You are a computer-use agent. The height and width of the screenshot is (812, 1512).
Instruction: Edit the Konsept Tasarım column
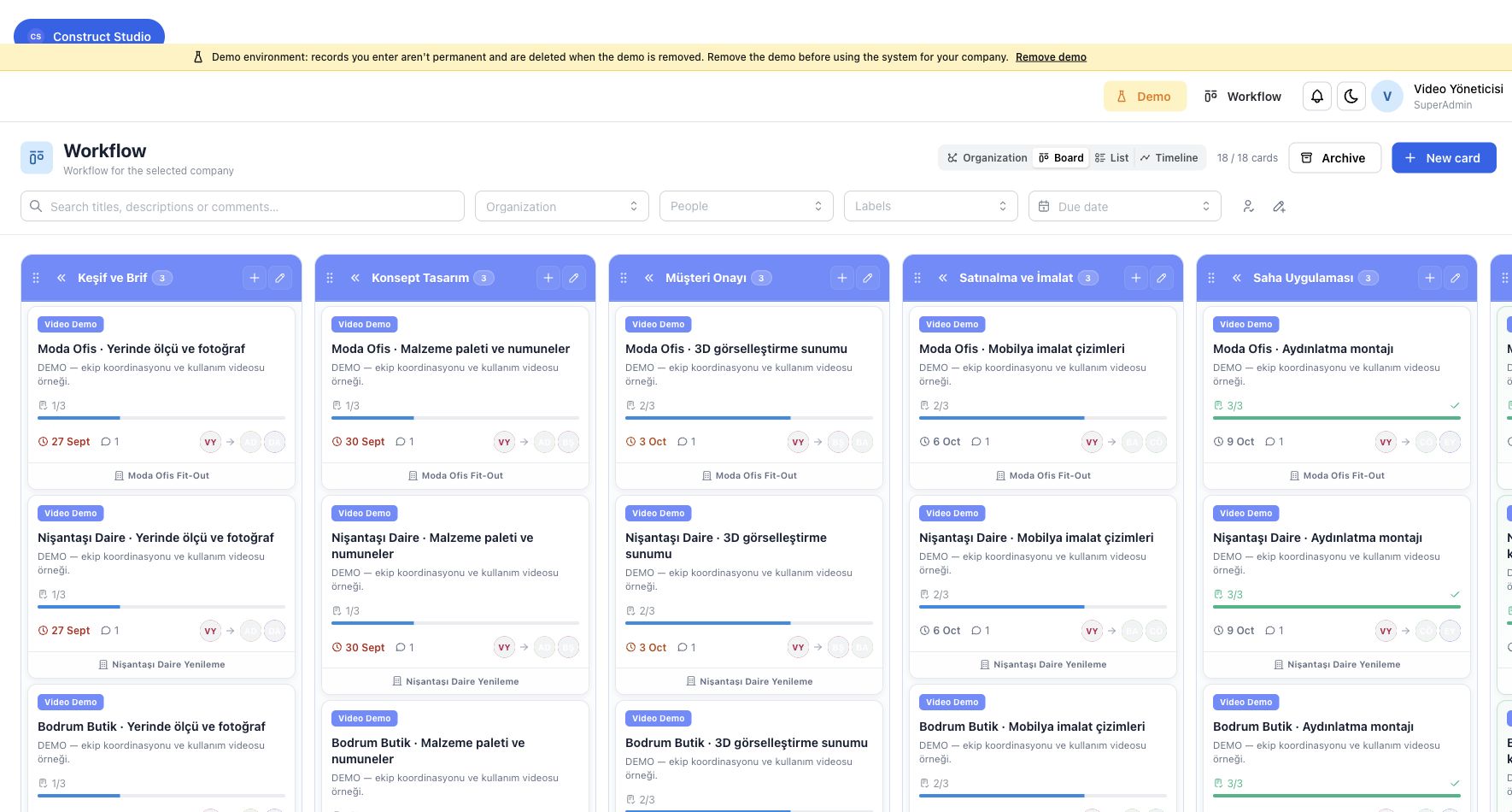[x=574, y=278]
